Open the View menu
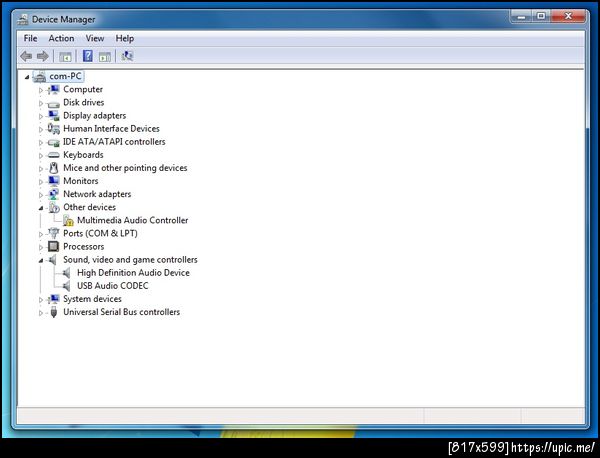600x458 pixels. point(95,38)
